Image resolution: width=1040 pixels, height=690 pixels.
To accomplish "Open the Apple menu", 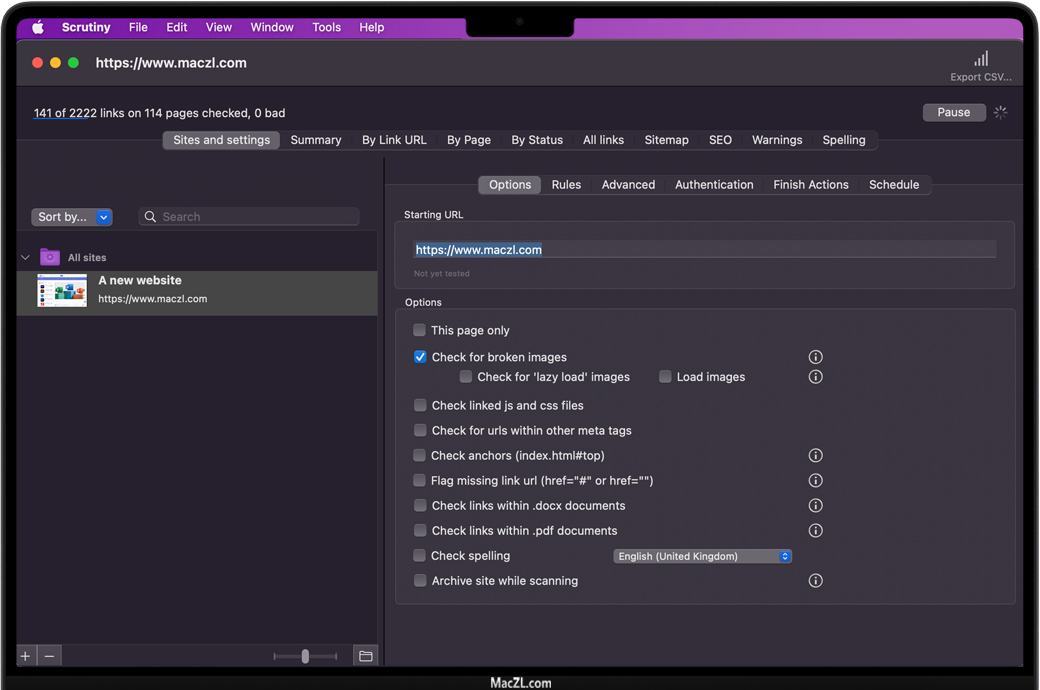I will click(38, 28).
